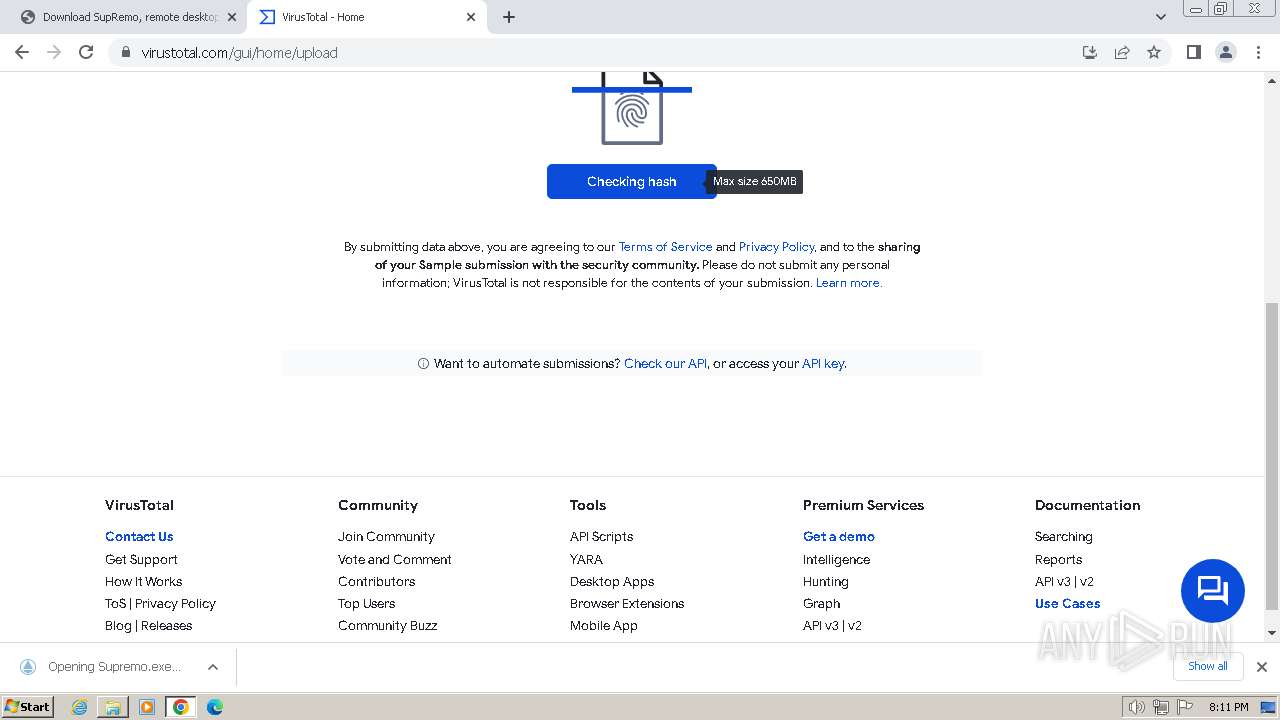Click the page vertical scrollbar thumb
Screen dimensions: 1280x720
(x=1272, y=456)
